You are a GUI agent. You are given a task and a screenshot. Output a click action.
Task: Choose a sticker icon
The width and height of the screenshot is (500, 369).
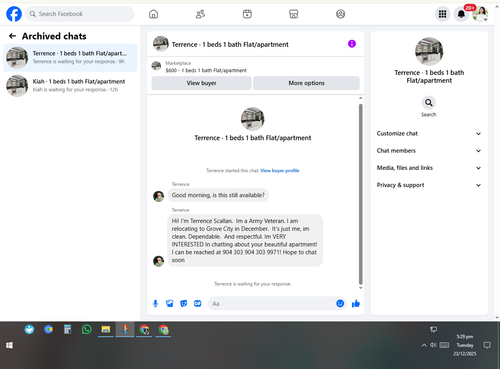(184, 303)
